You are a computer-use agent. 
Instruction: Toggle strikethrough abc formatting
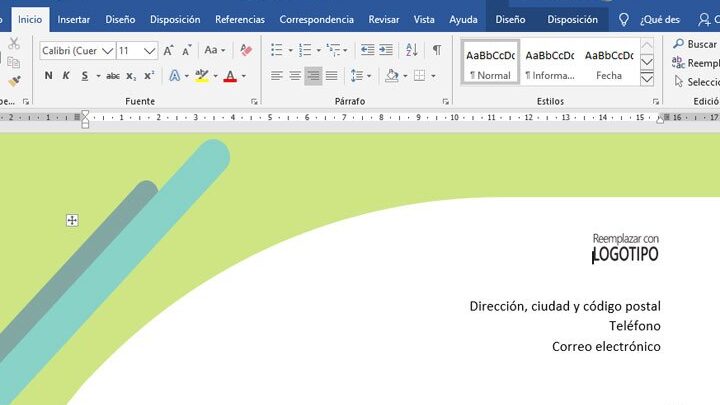coord(113,76)
